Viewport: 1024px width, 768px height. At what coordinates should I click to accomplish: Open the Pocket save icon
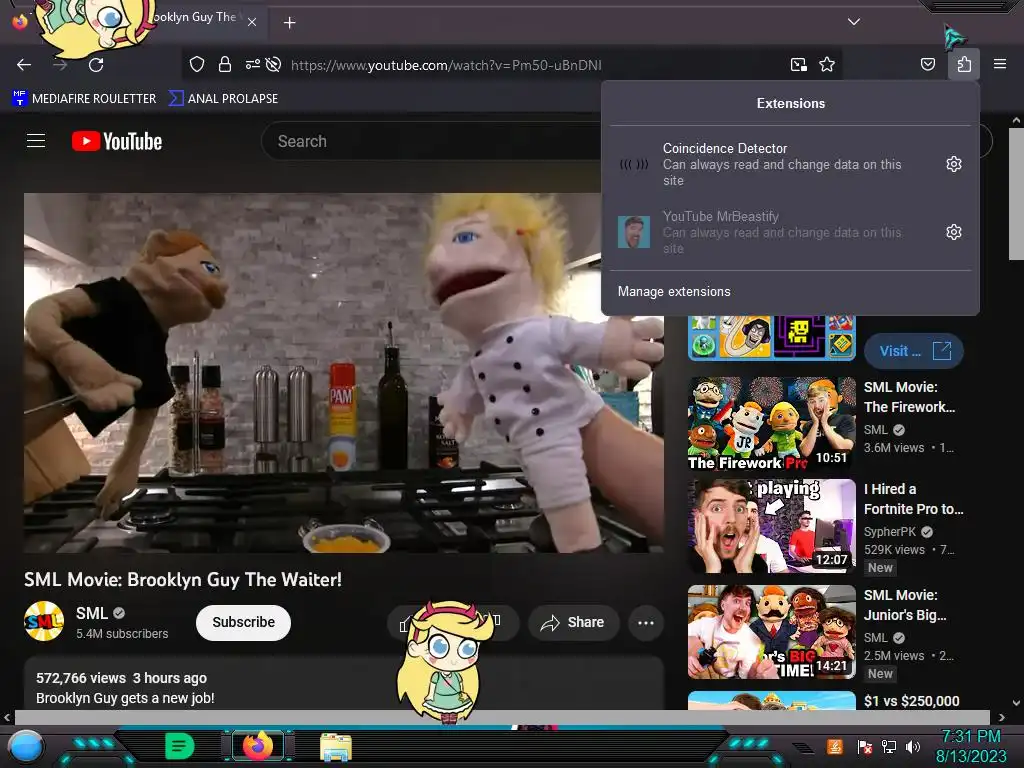tap(927, 64)
